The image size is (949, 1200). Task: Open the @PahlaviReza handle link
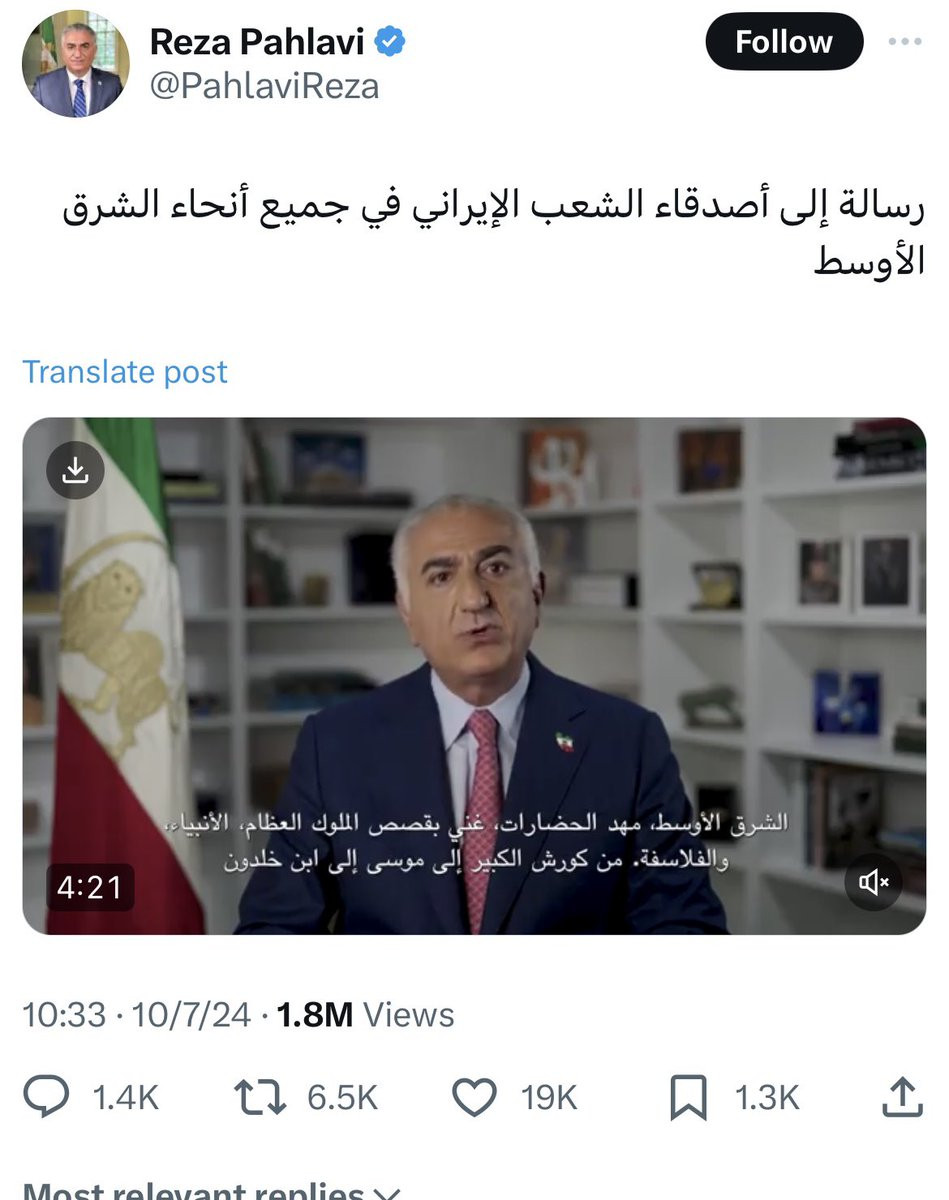[264, 86]
